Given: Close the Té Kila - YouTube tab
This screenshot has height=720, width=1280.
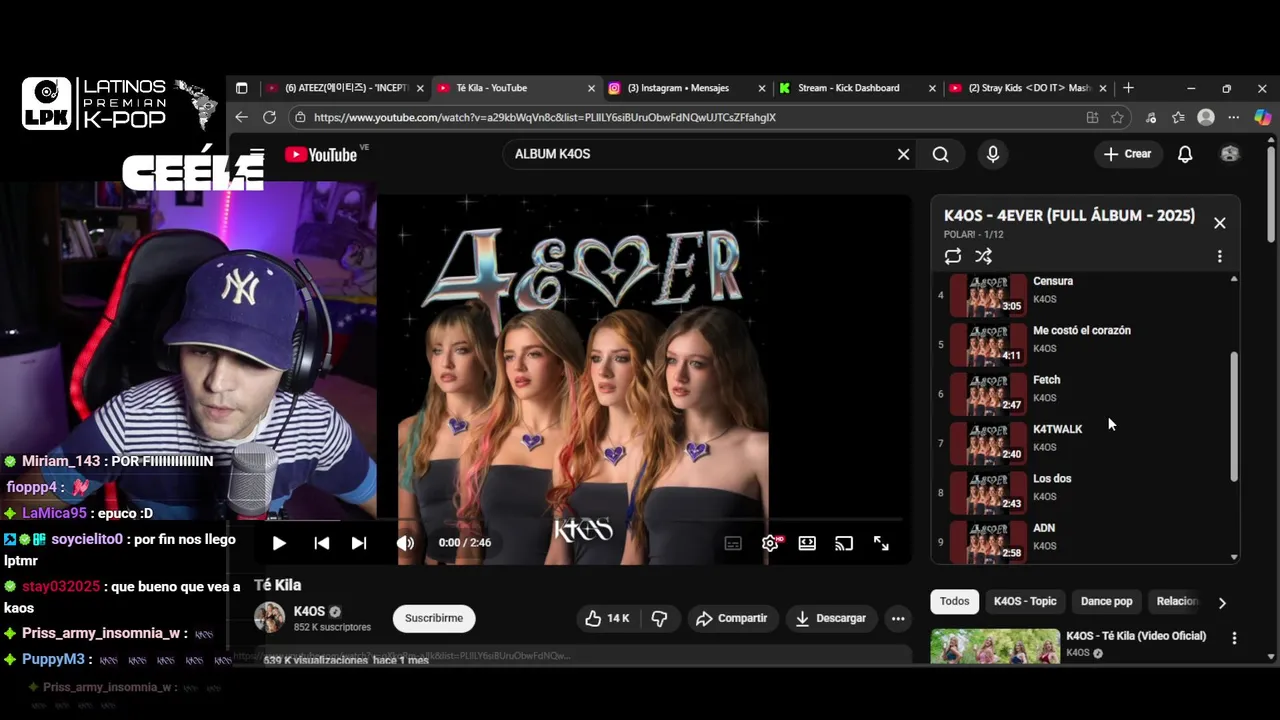Looking at the screenshot, I should (x=591, y=88).
